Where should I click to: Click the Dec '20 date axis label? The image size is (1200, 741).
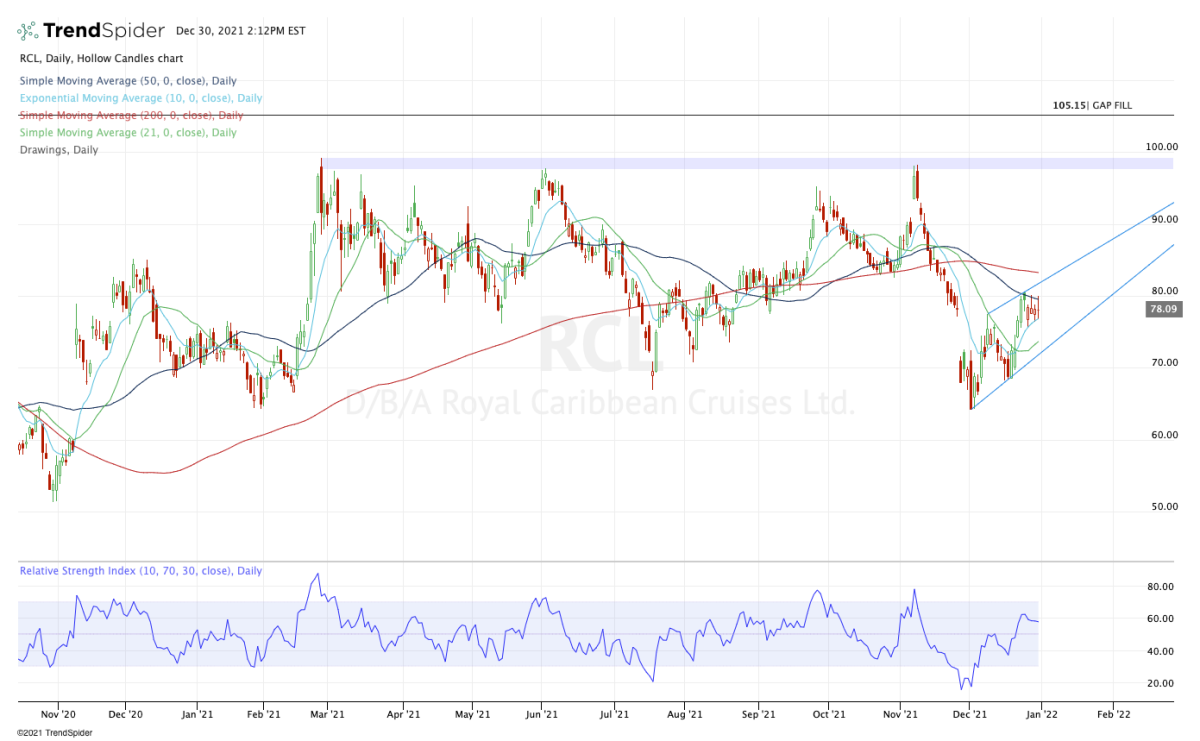click(x=125, y=715)
